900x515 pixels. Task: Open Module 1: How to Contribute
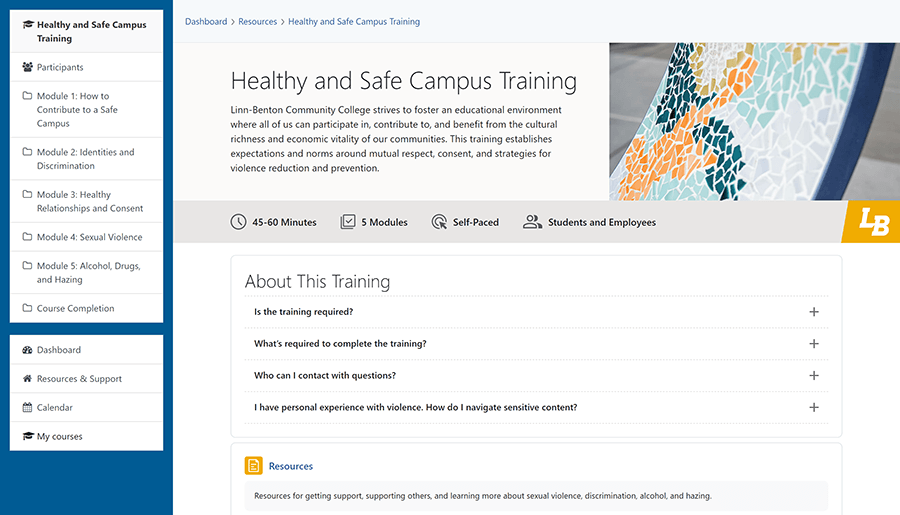86,109
